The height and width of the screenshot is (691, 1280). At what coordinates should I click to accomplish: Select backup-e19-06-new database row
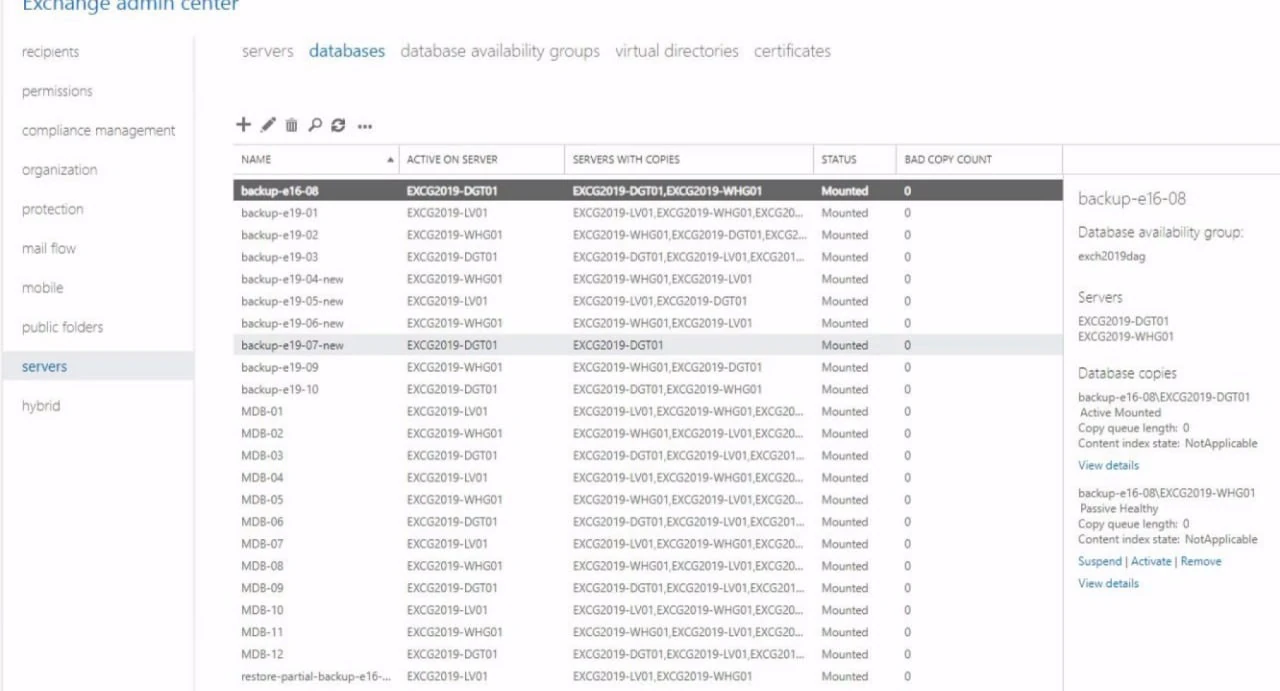point(648,323)
